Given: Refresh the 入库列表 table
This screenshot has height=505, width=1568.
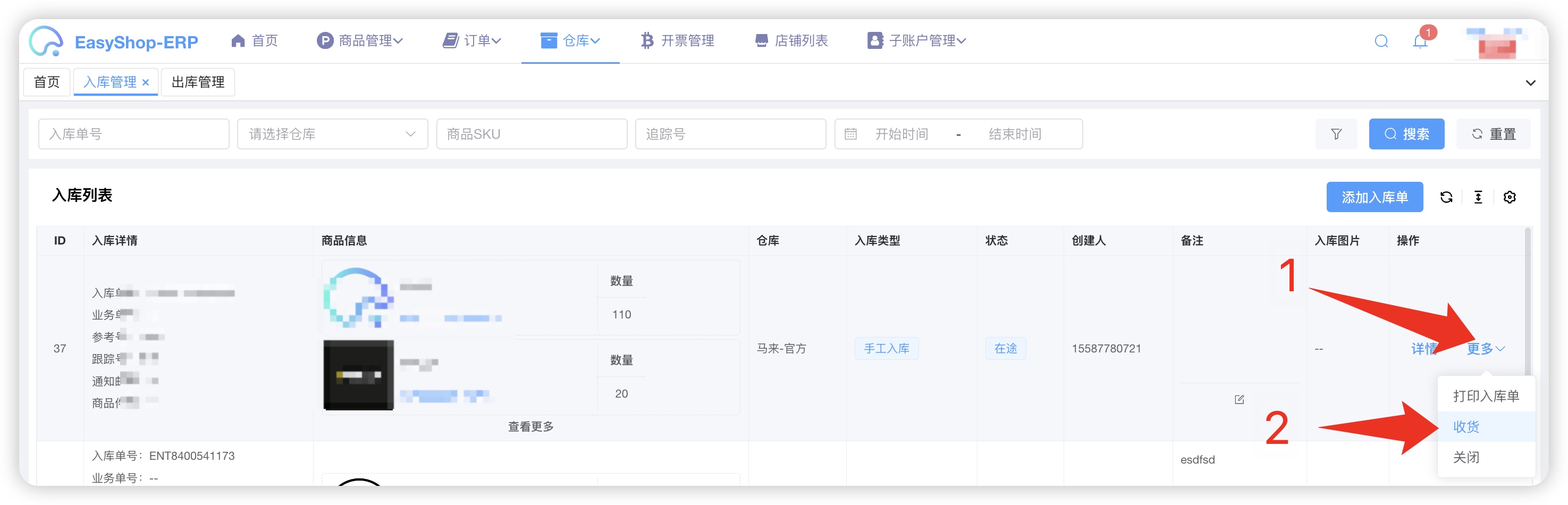Looking at the screenshot, I should [1446, 197].
